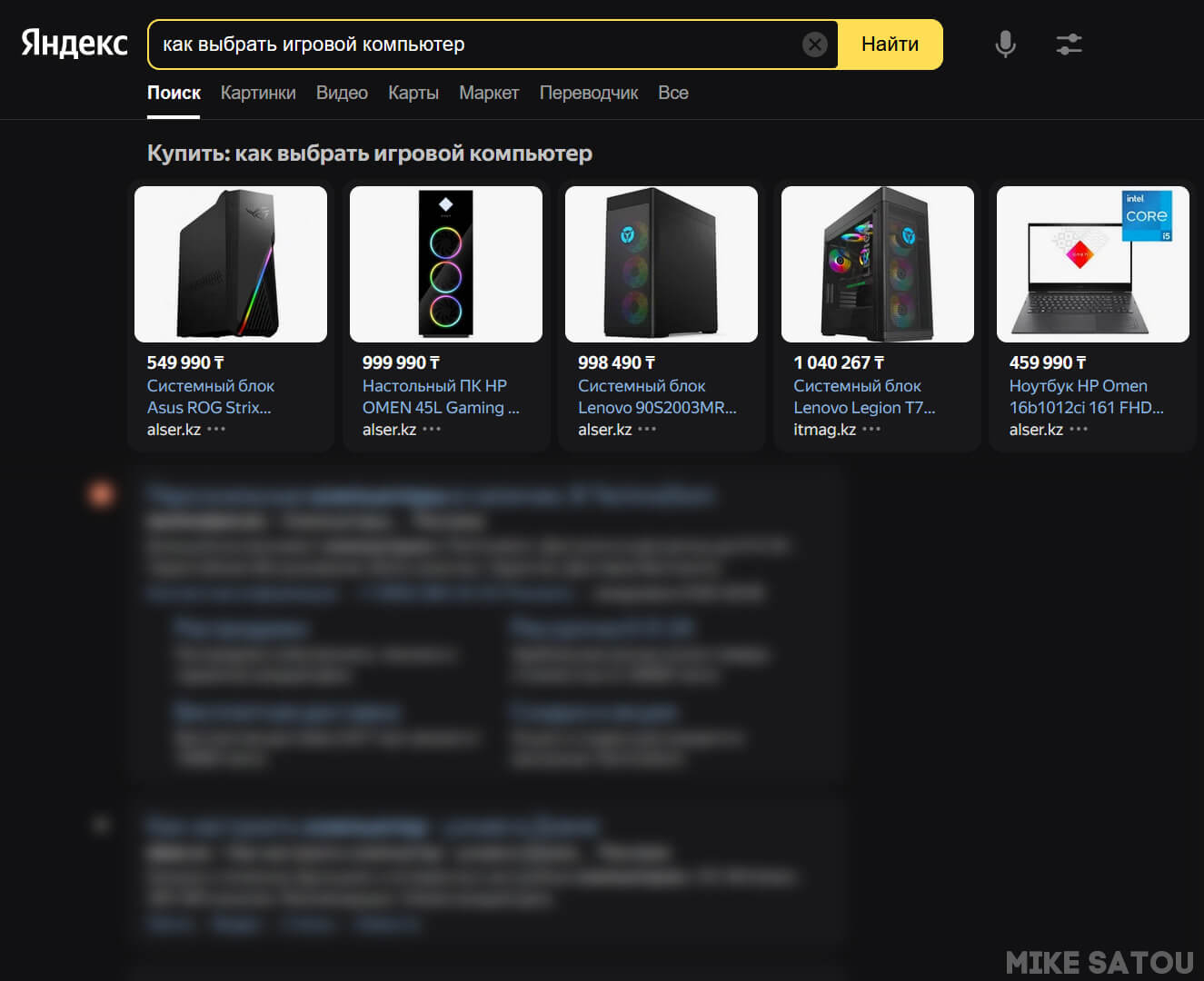Open more options dots beside itmag.kz
The height and width of the screenshot is (981, 1204).
pos(871,429)
